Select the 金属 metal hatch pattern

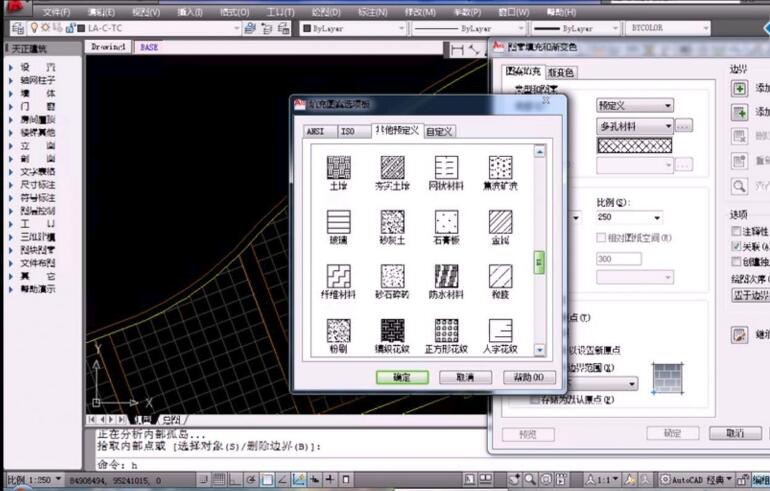pyautogui.click(x=500, y=222)
